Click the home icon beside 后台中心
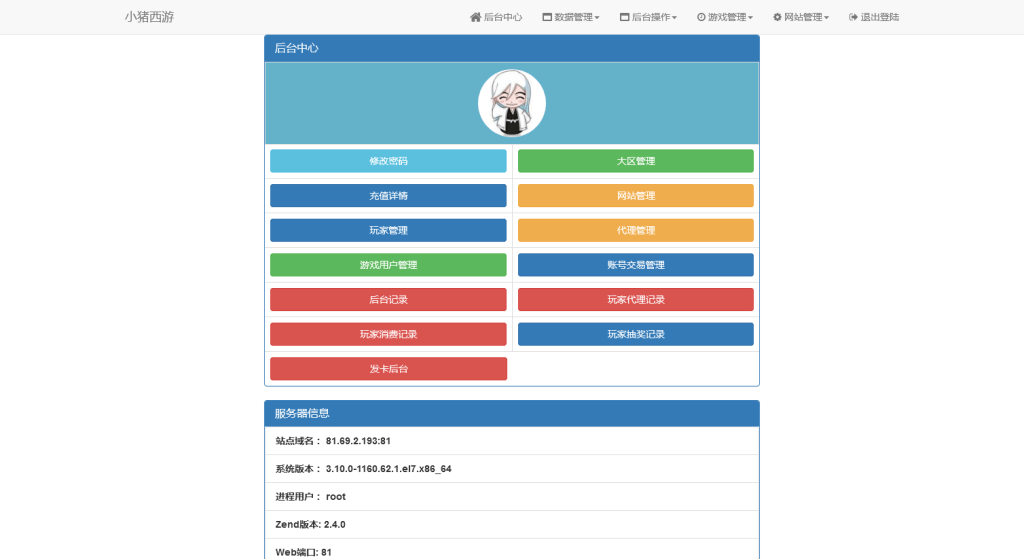The width and height of the screenshot is (1024, 559). pos(475,17)
